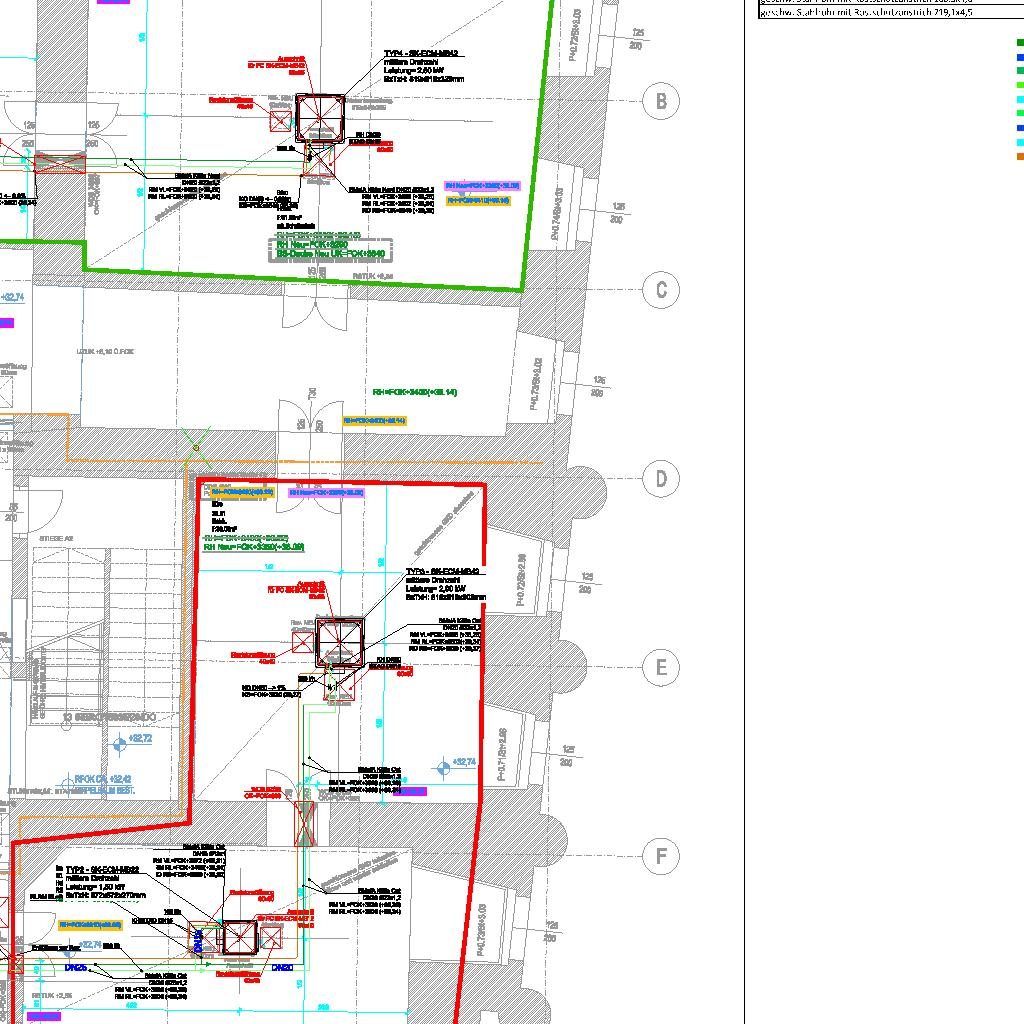The image size is (1024, 1024).
Task: Click the TYP2 unit symbol near bottom
Action: point(240,939)
